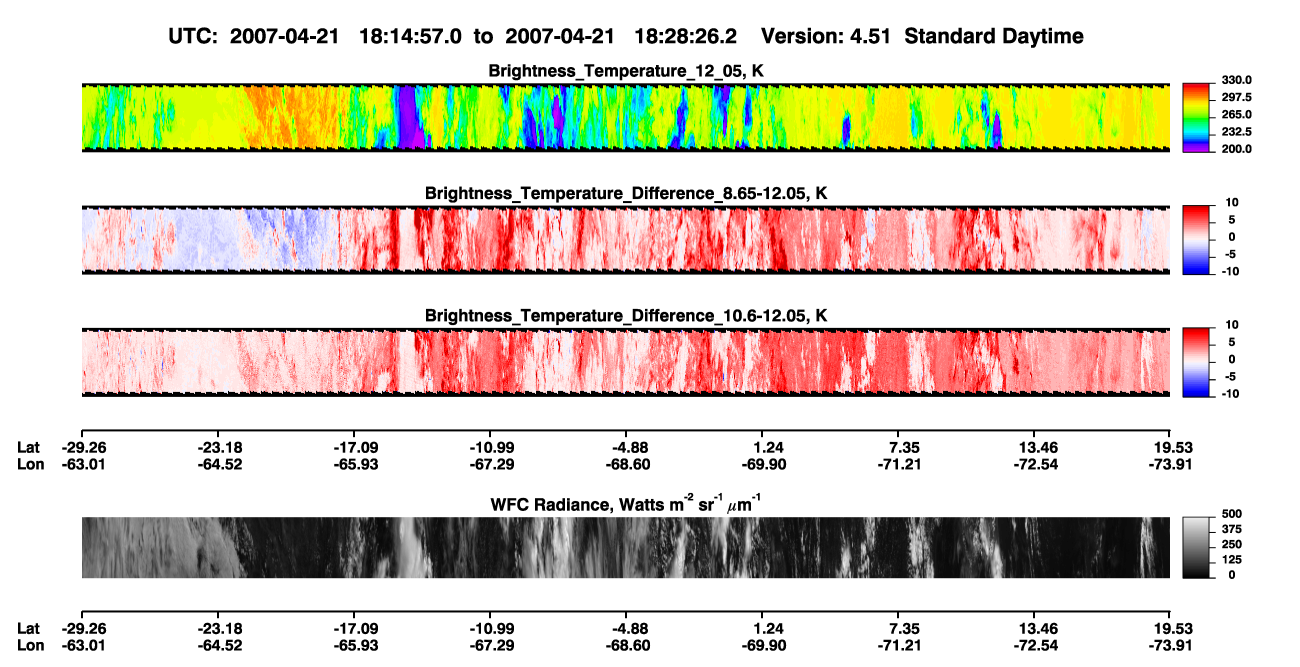Screen dimensions: 1300x667
Task: Click the 8.65-12.05 difference image strip
Action: point(625,239)
